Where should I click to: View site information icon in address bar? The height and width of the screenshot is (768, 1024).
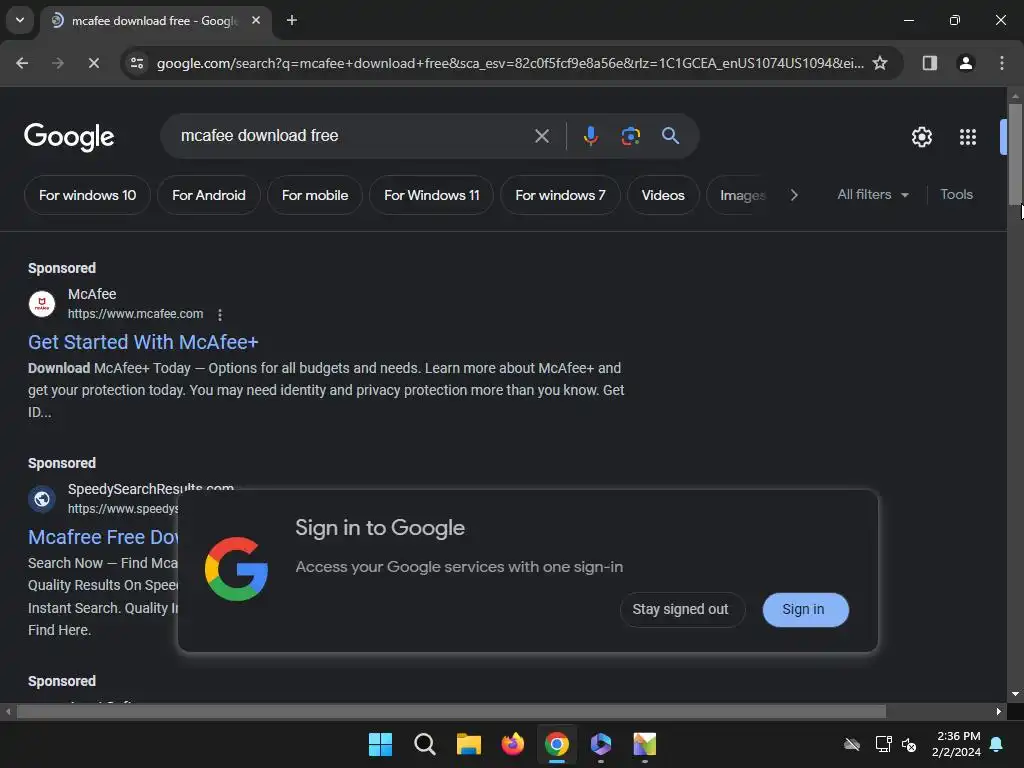pyautogui.click(x=137, y=63)
